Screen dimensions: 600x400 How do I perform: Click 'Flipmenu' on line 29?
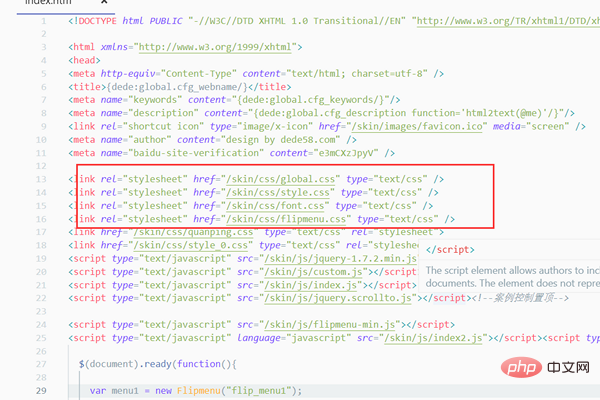199,391
